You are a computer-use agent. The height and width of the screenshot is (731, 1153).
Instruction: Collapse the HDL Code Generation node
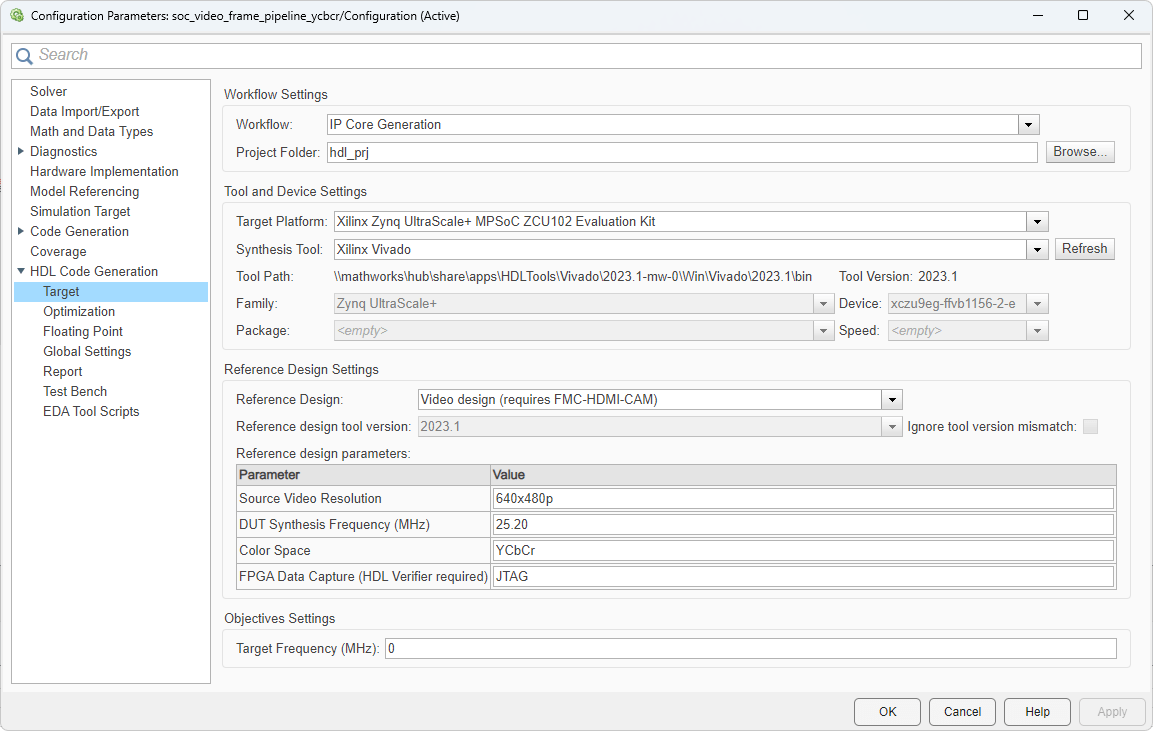22,271
